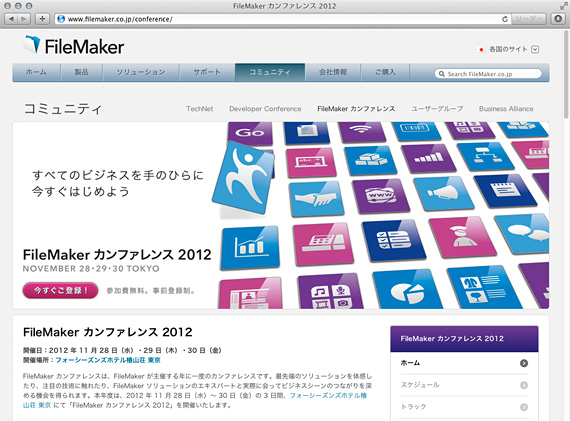Click the address bar URL field

click(282, 19)
